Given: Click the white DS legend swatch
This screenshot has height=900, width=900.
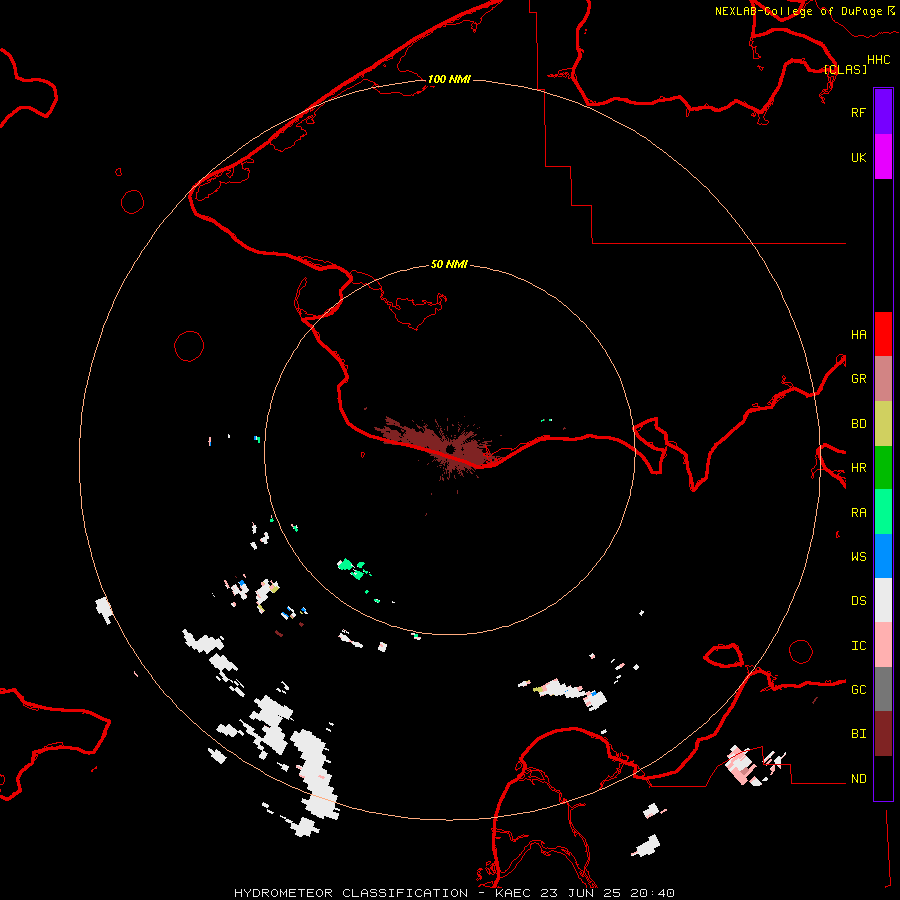Looking at the screenshot, I should [883, 600].
